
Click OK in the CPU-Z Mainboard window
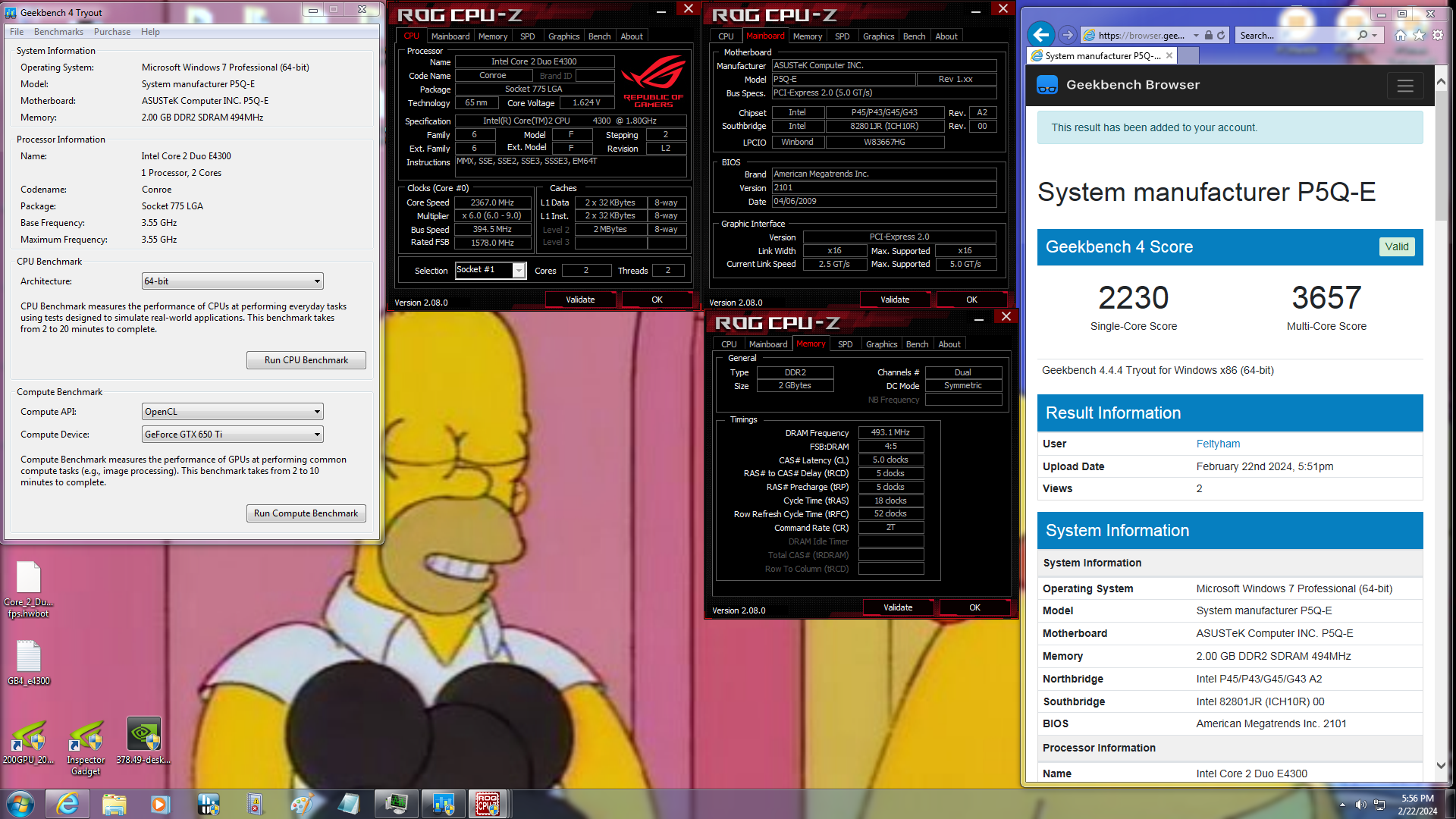pyautogui.click(x=971, y=300)
